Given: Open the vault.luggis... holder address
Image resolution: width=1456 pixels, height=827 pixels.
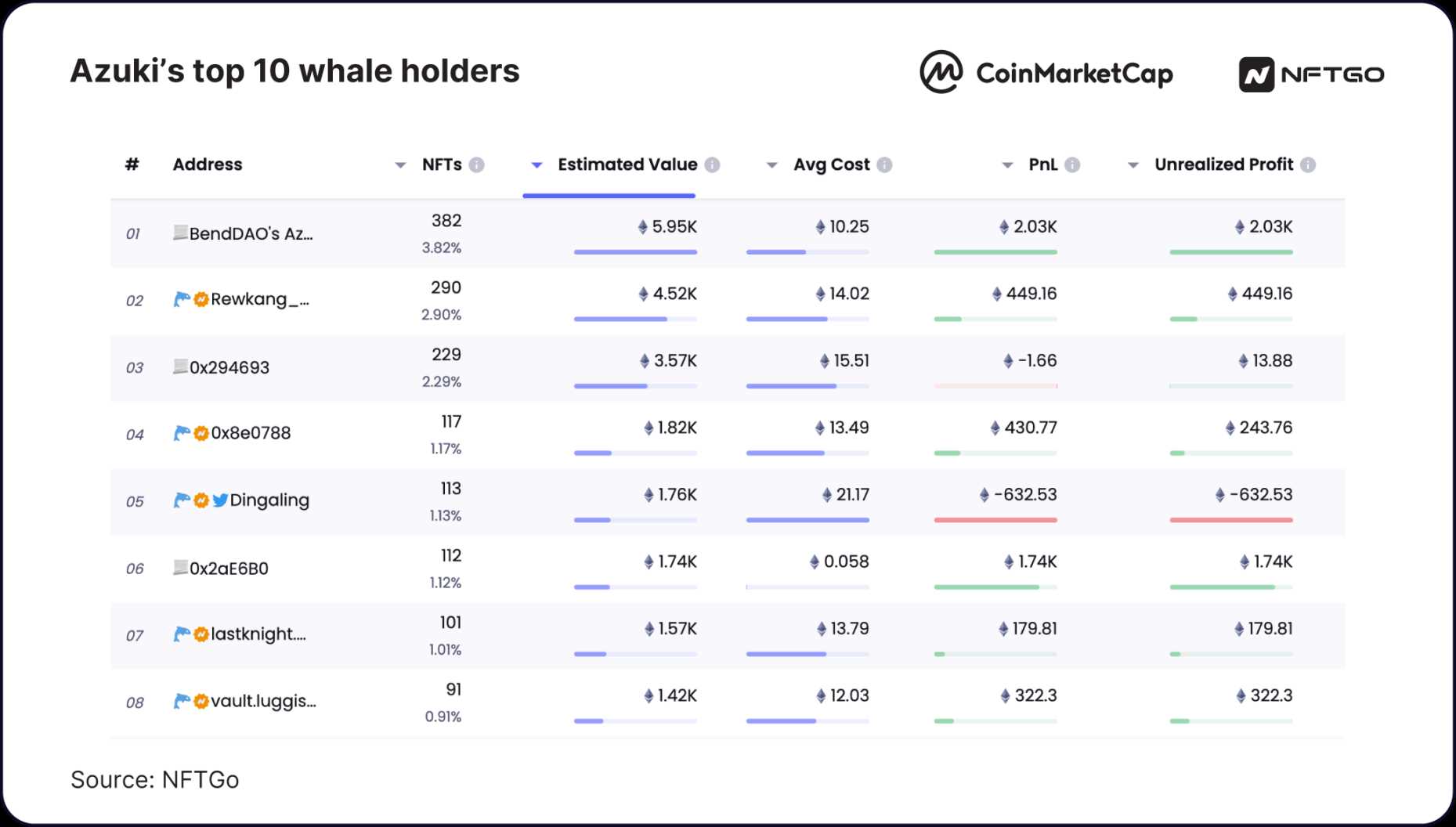Looking at the screenshot, I should (263, 701).
